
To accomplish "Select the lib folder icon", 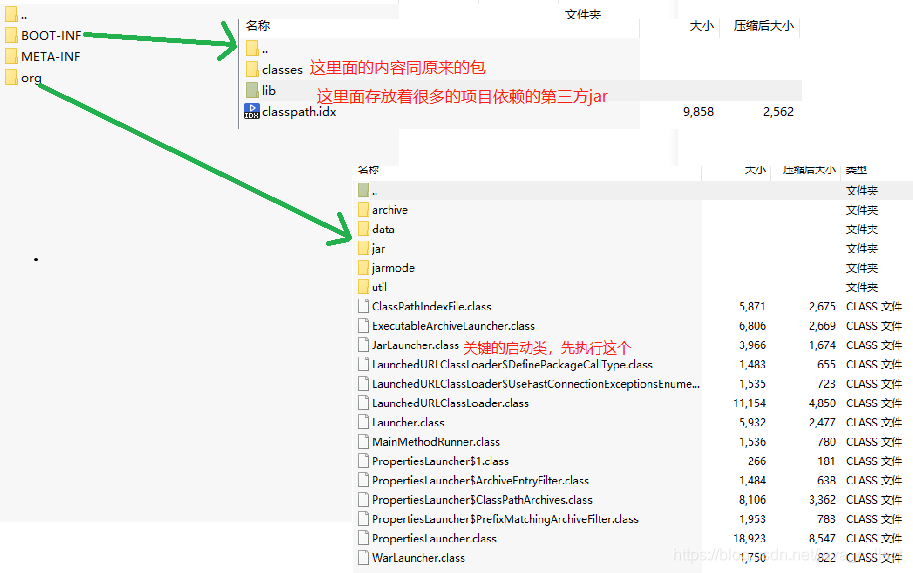I will click(x=252, y=90).
